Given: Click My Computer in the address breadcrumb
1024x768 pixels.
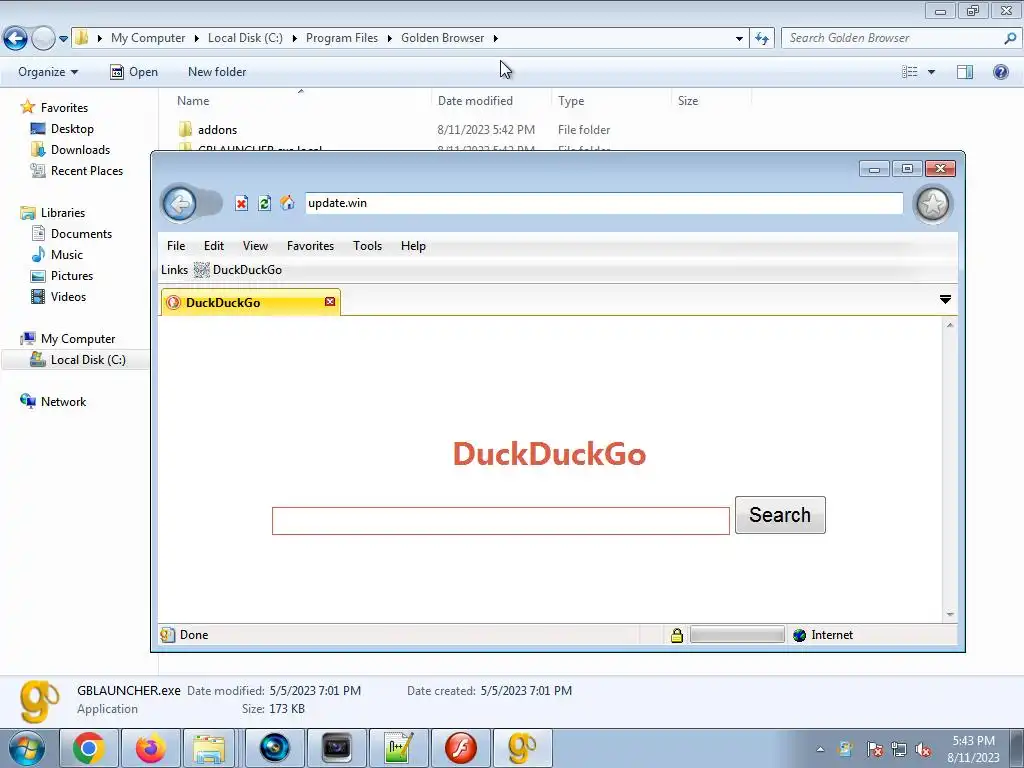Looking at the screenshot, I should coord(148,38).
